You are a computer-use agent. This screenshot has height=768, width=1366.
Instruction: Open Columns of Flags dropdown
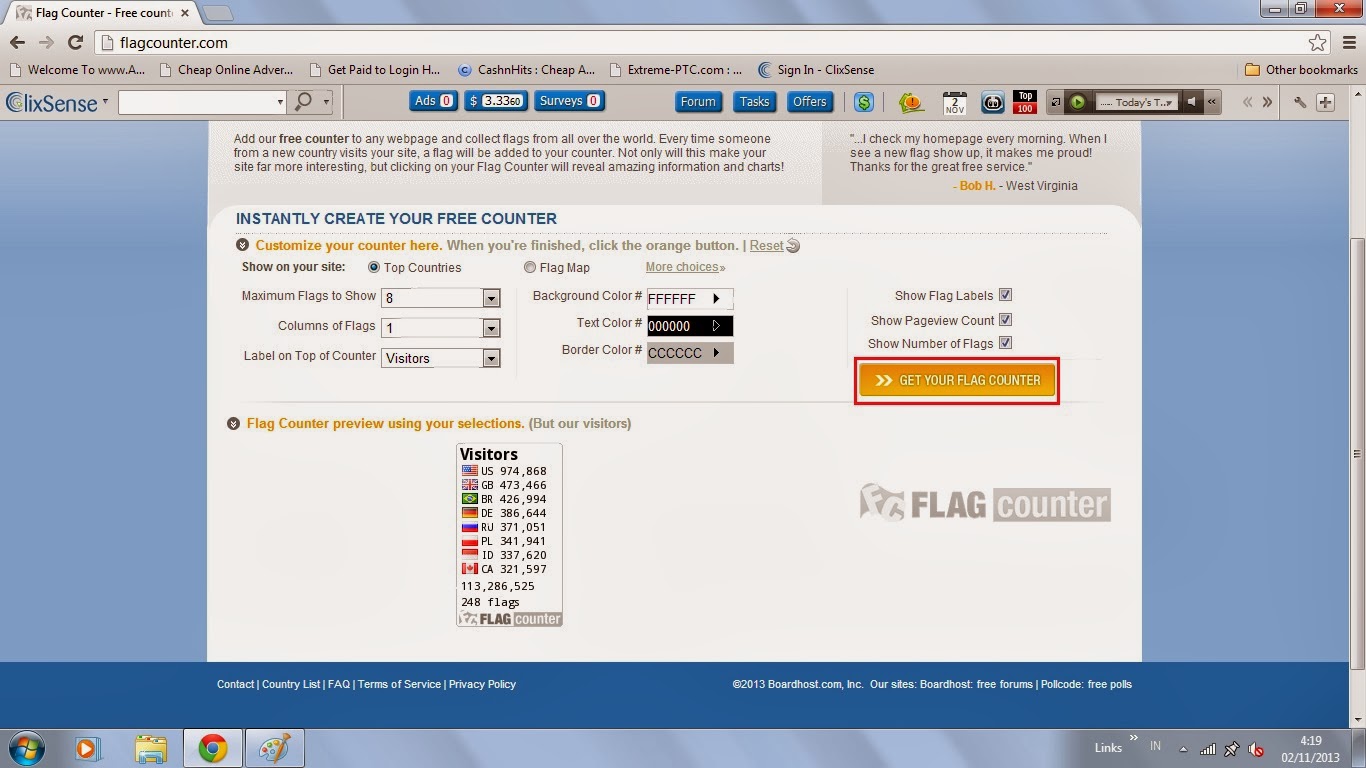click(x=440, y=328)
